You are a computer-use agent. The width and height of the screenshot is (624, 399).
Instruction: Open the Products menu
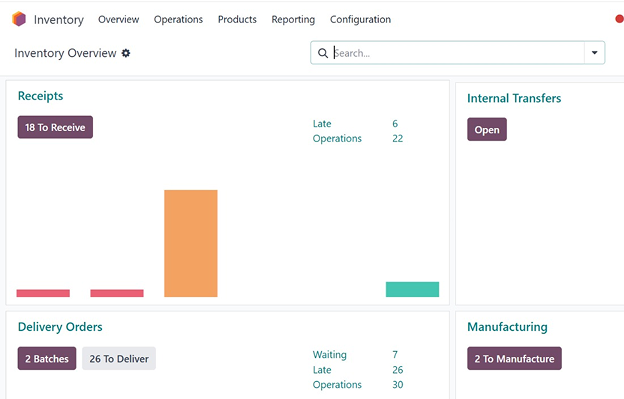point(237,19)
